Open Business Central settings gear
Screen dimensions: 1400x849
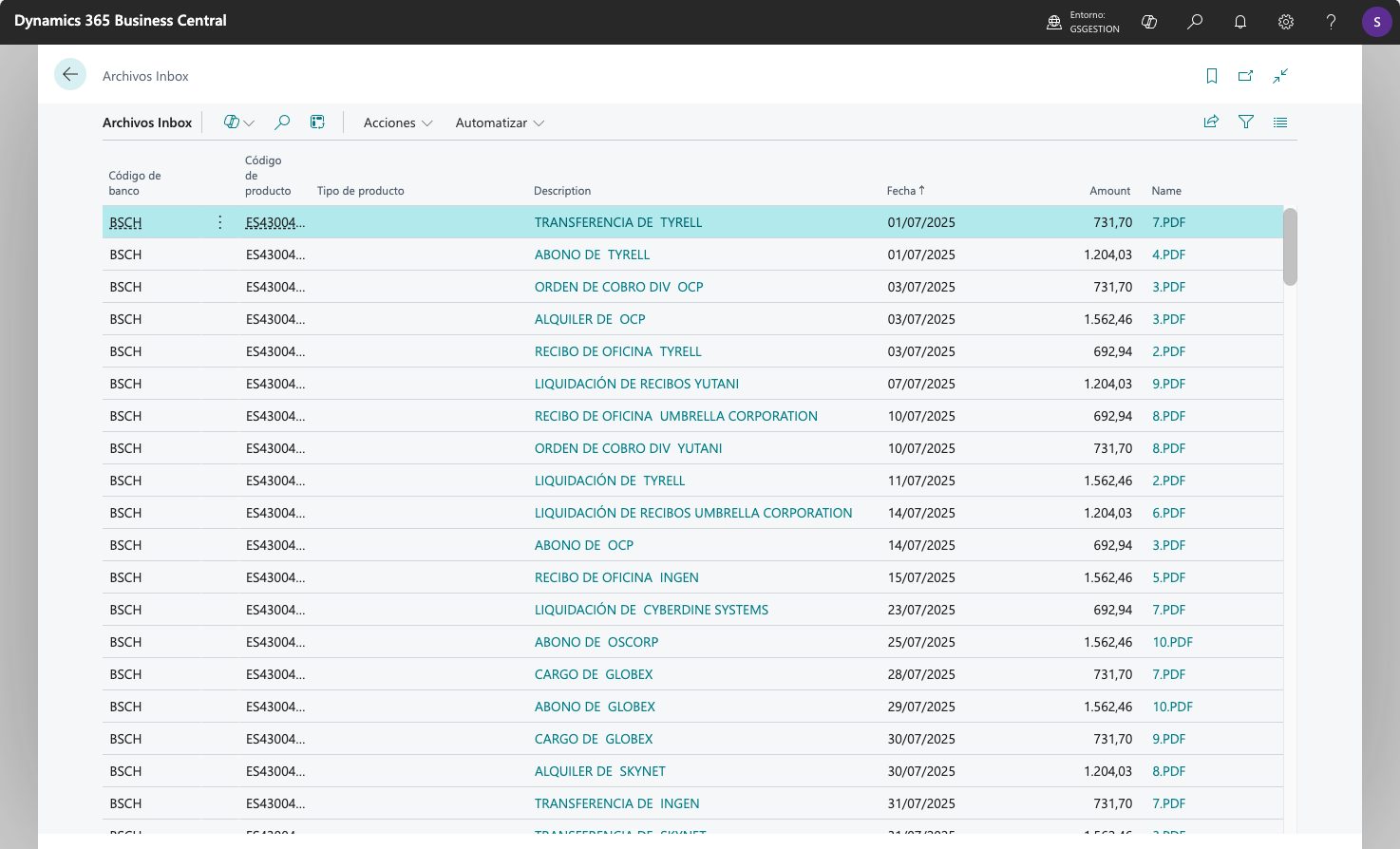coord(1286,21)
